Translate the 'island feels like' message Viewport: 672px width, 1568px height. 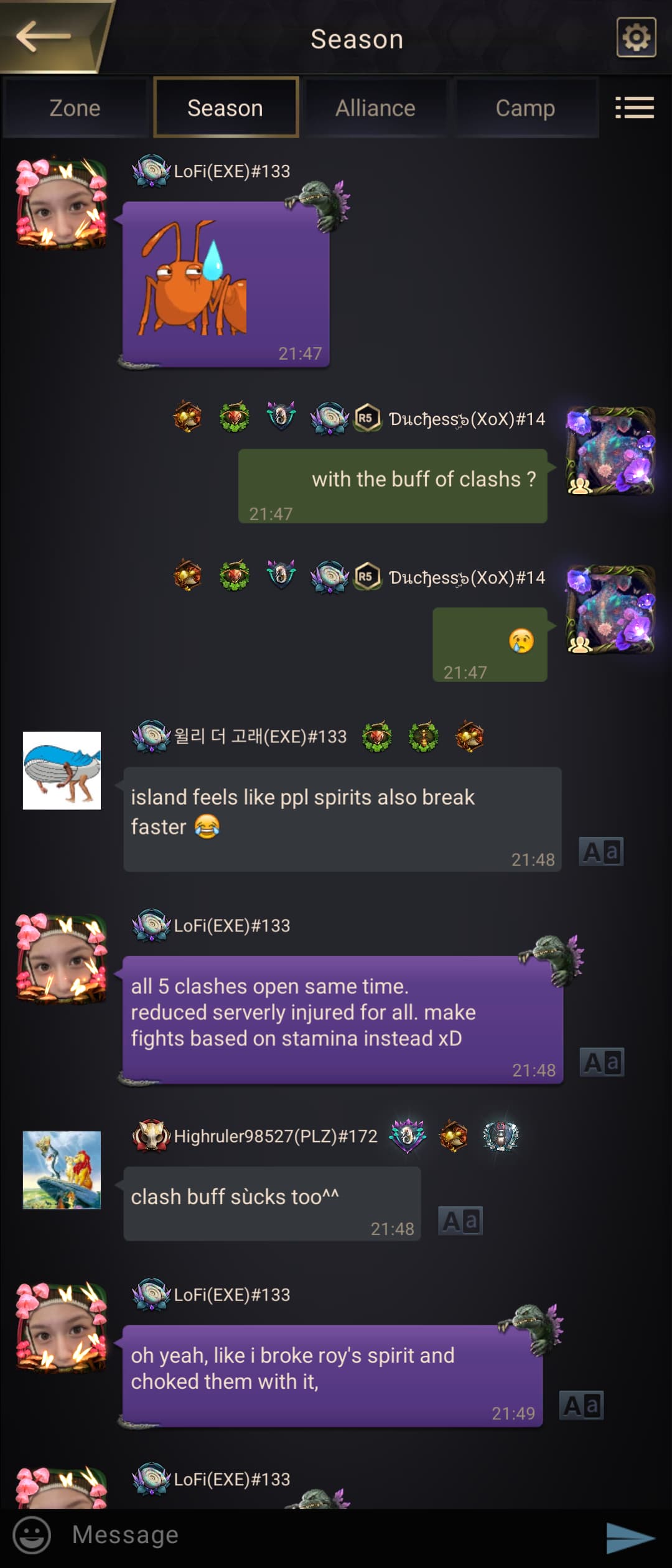click(x=601, y=852)
